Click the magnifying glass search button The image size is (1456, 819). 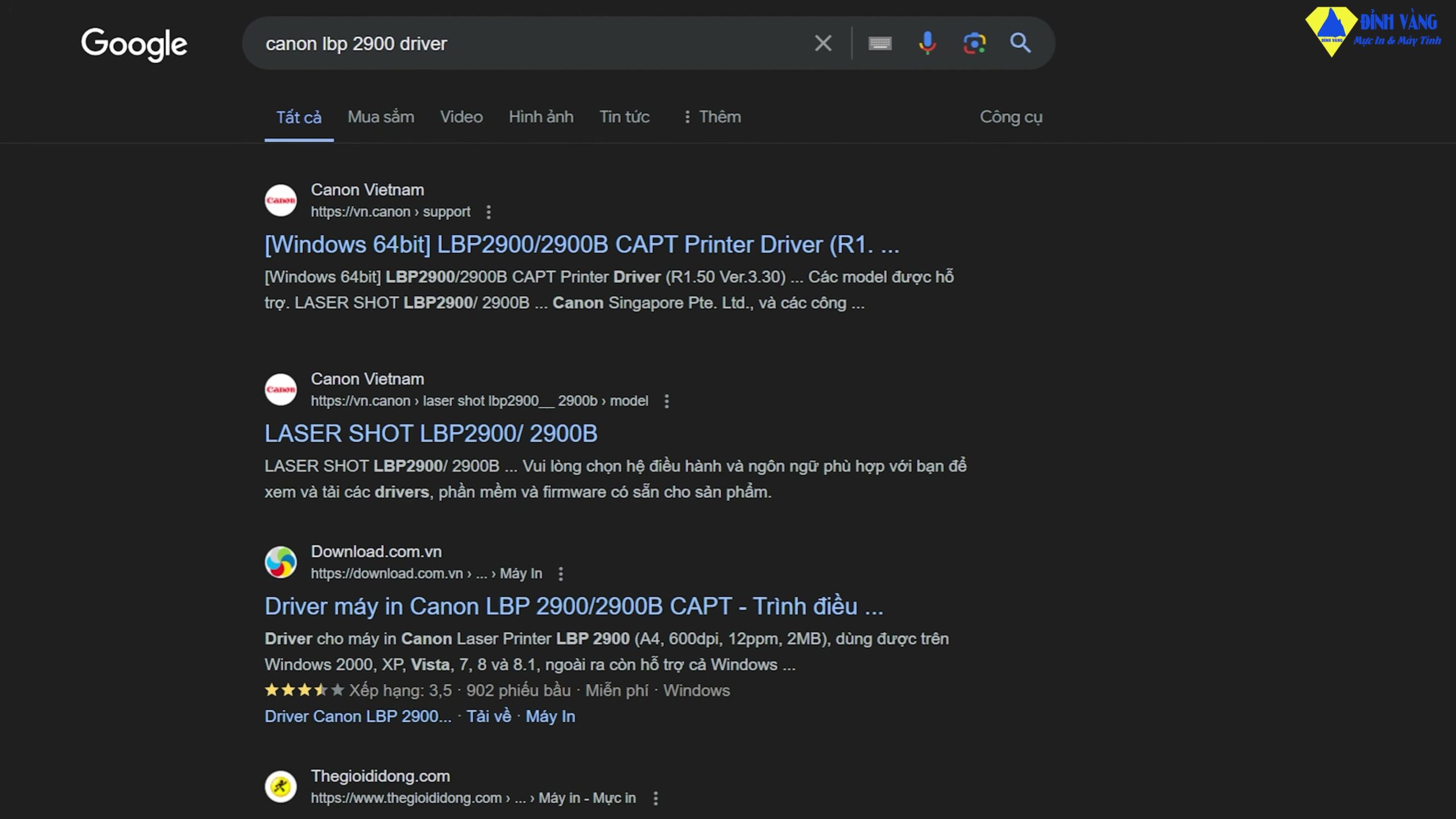tap(1020, 43)
